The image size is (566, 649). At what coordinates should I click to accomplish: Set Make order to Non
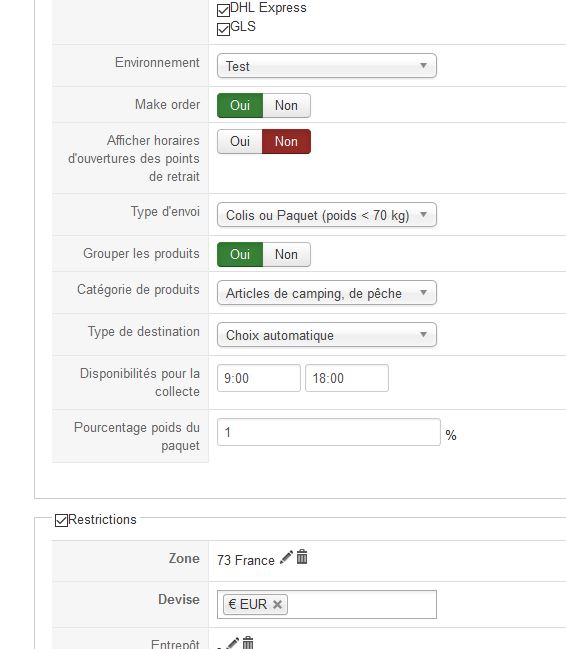pos(287,106)
